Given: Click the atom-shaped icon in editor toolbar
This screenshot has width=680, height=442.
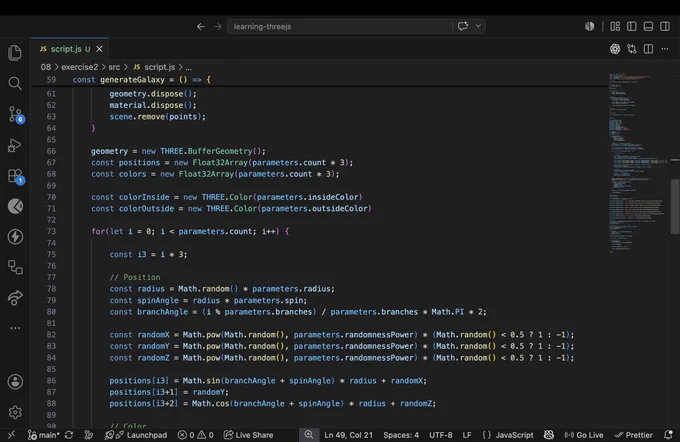Looking at the screenshot, I should tap(615, 49).
